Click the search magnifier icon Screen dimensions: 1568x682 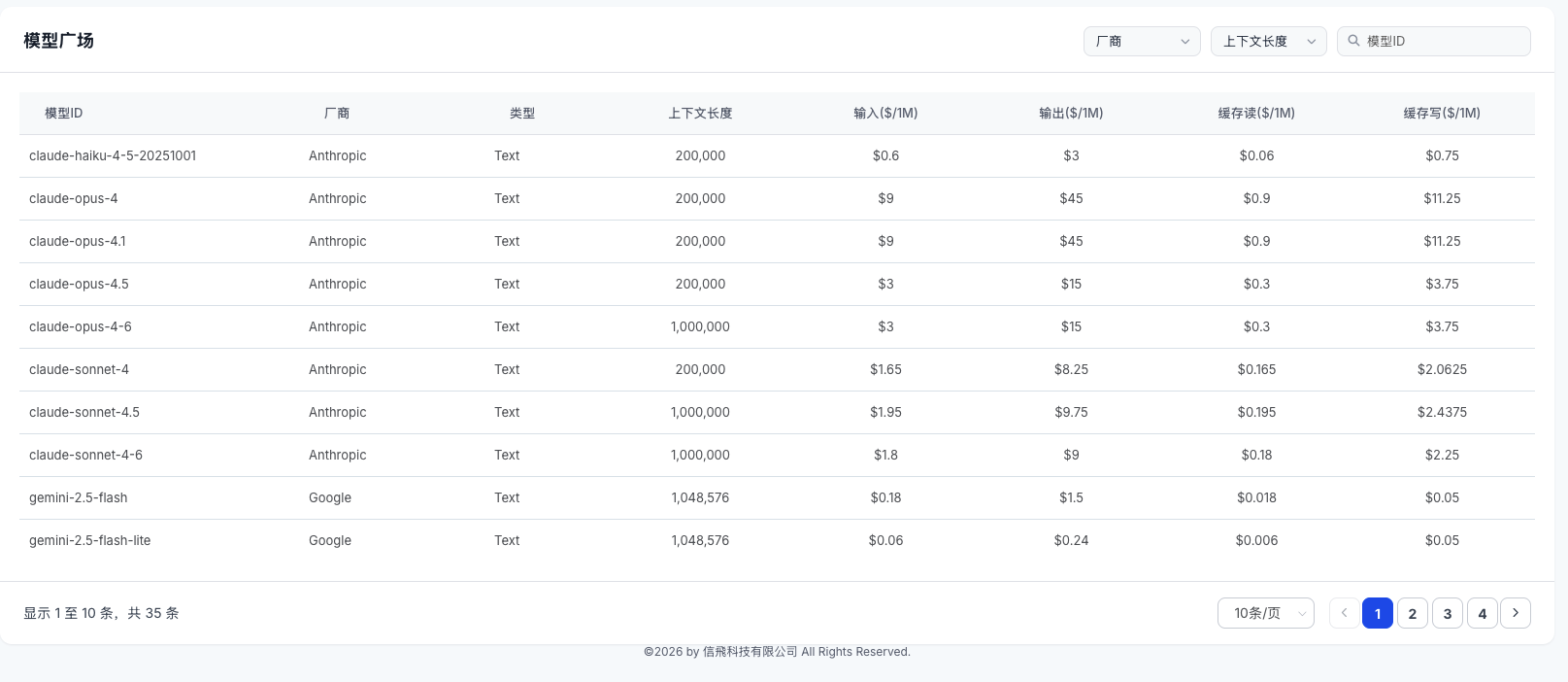1353,41
